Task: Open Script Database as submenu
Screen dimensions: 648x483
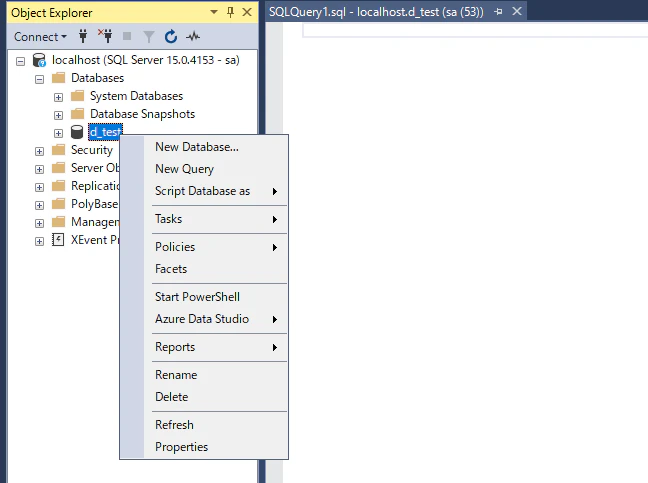Action: pyautogui.click(x=204, y=191)
